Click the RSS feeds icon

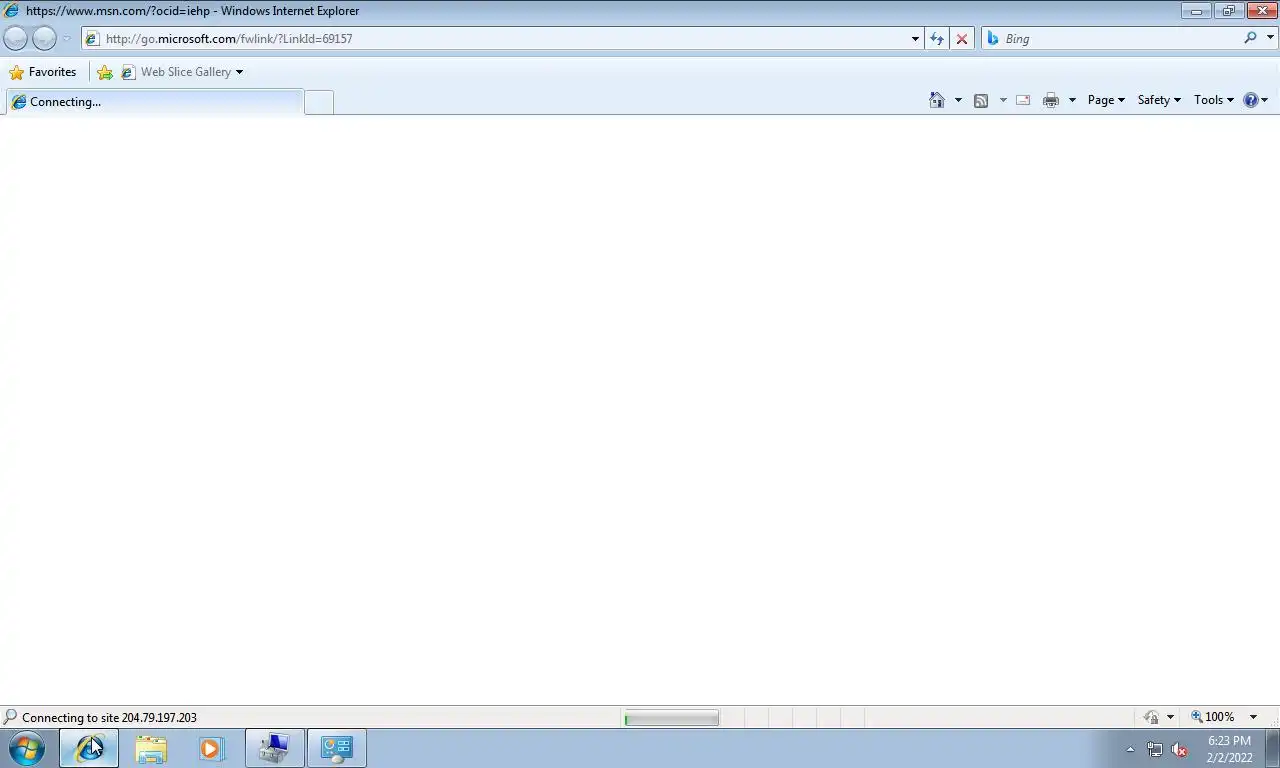point(981,100)
